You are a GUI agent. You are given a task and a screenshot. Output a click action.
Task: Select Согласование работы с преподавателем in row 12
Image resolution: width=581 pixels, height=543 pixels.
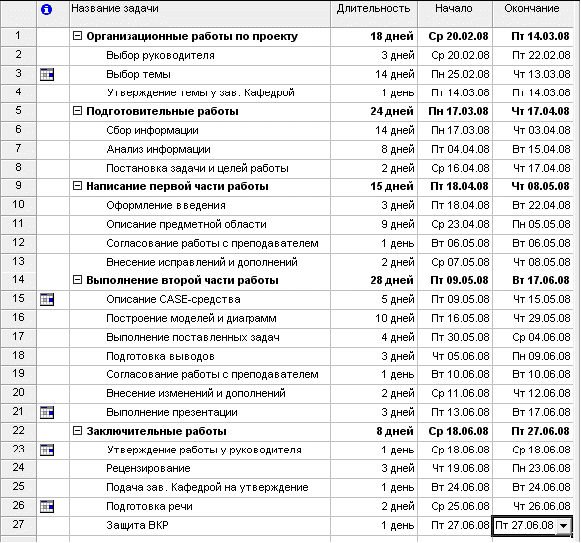[212, 243]
